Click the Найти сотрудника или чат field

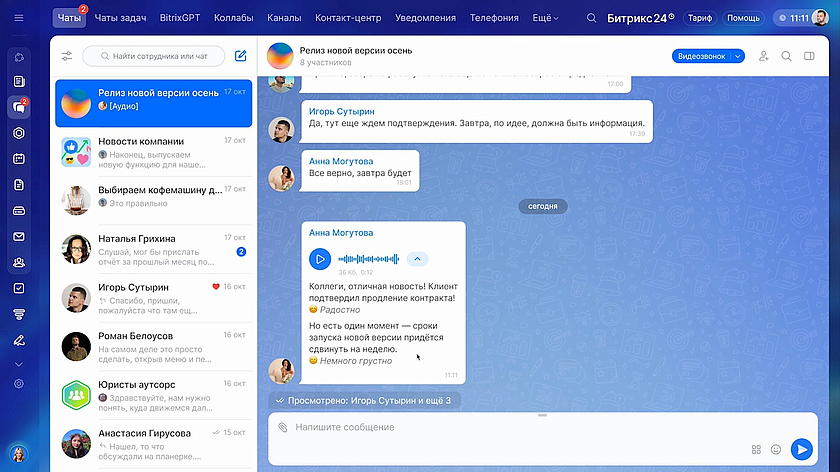pos(153,56)
